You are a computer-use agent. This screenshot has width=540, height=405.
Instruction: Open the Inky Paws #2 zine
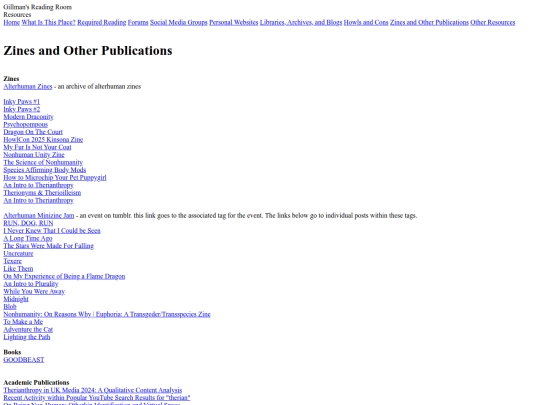(21, 109)
